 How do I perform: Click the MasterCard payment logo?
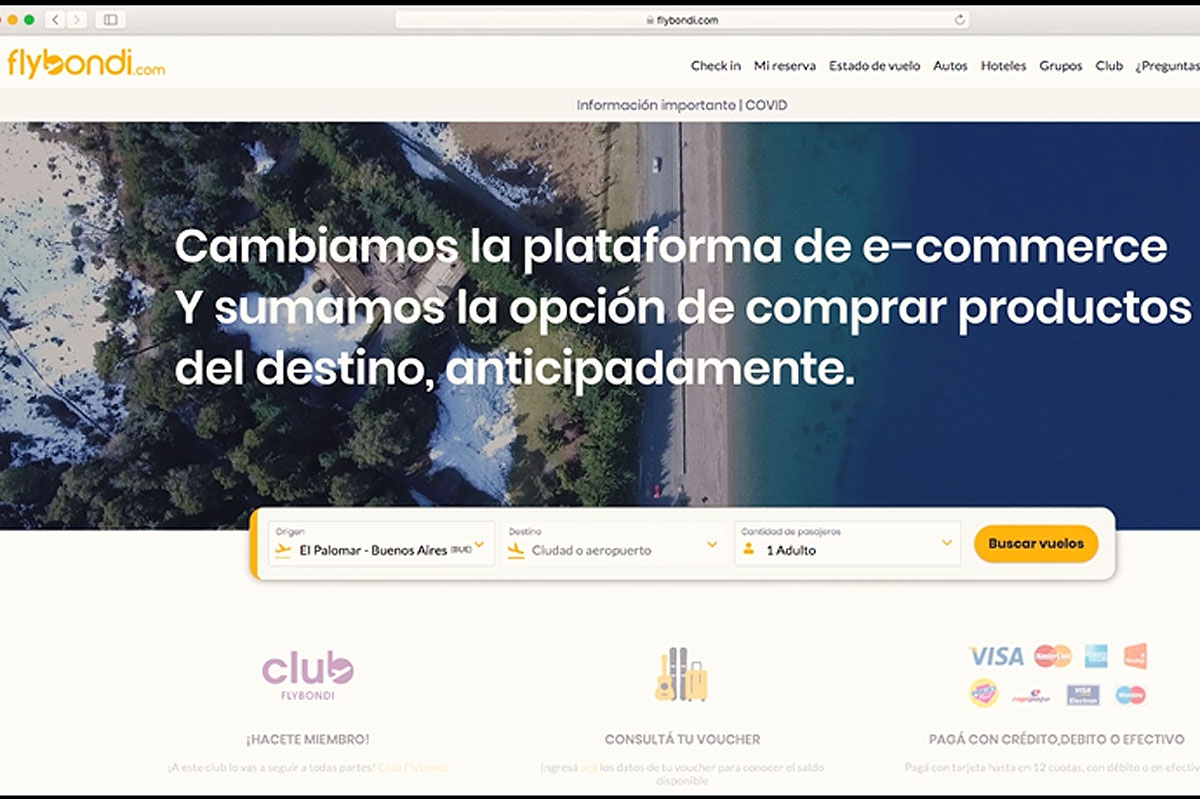1052,657
